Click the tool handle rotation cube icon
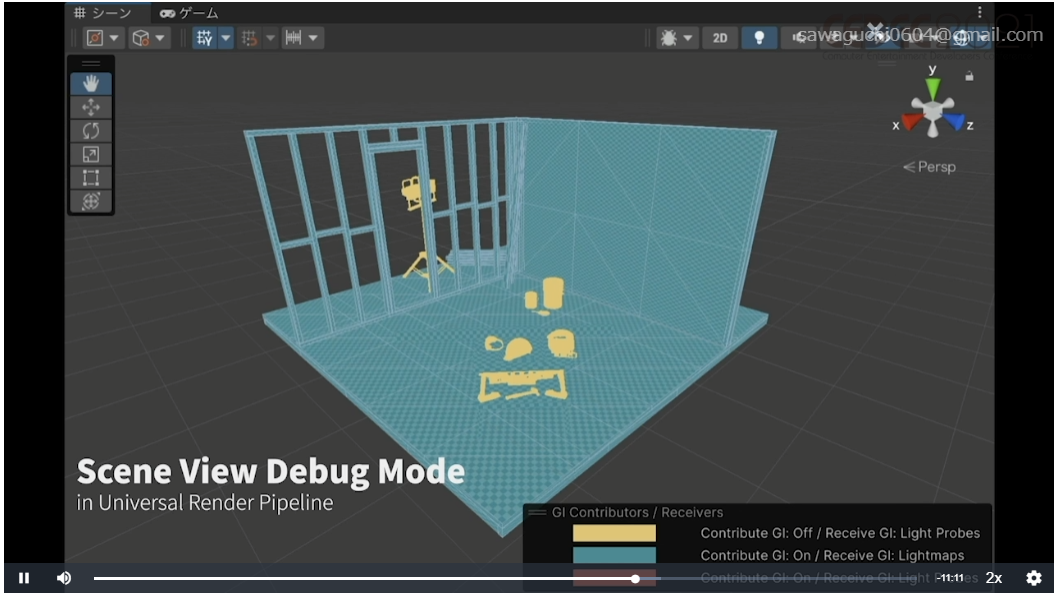 (x=140, y=38)
